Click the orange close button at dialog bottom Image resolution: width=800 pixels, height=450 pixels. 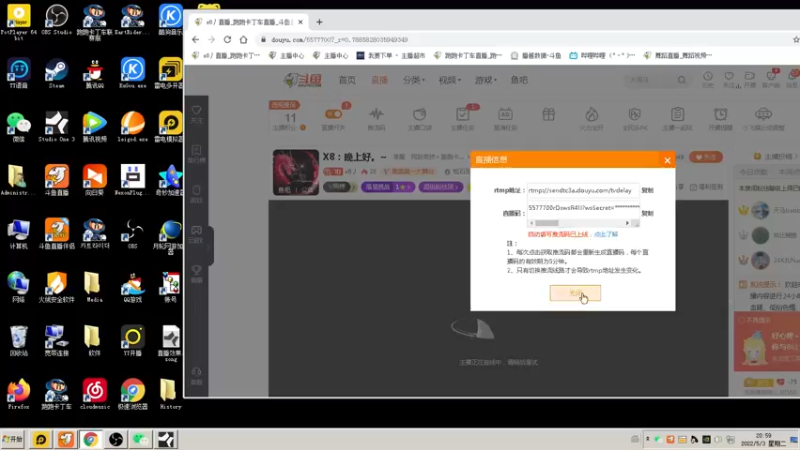click(x=575, y=293)
